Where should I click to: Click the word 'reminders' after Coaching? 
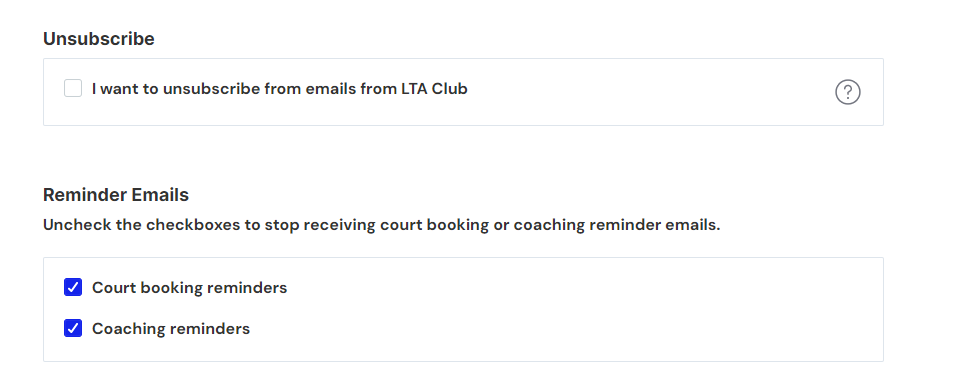(x=210, y=328)
